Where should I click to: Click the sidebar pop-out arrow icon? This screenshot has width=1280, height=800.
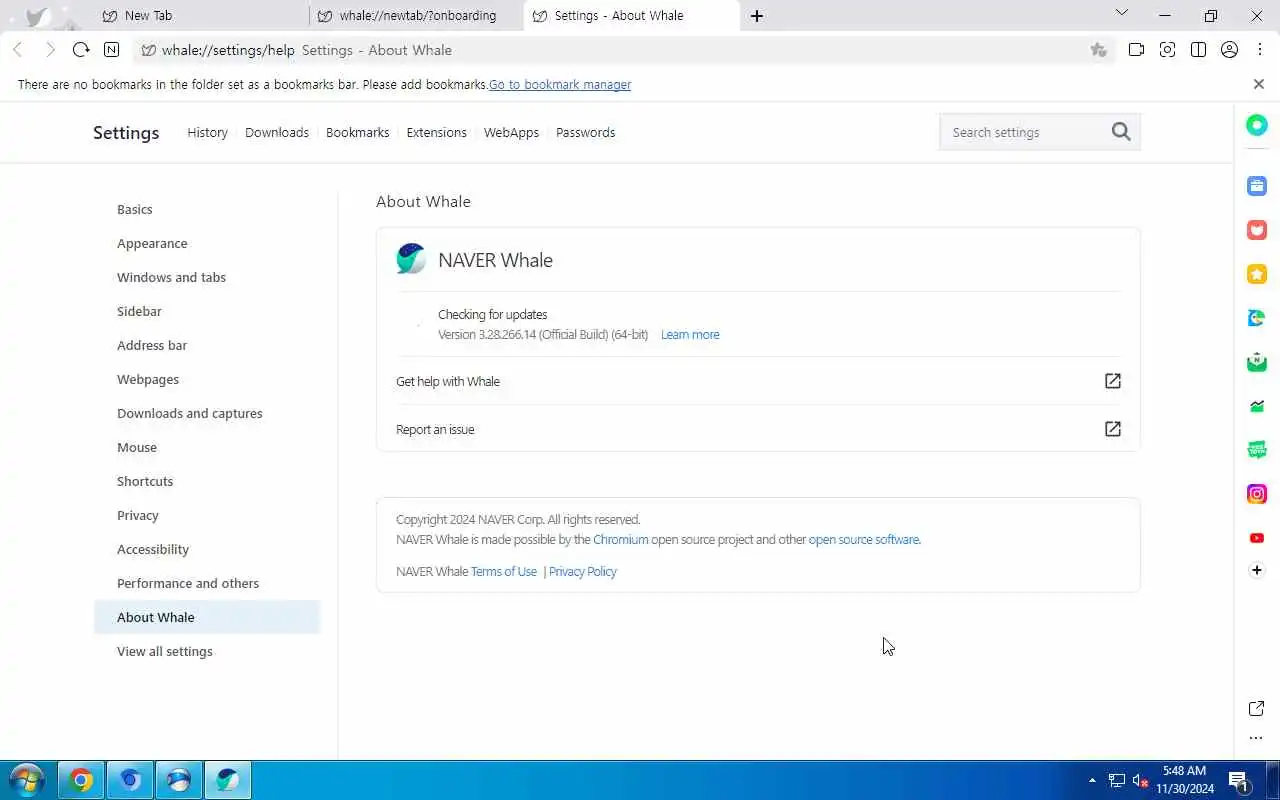[x=1257, y=708]
